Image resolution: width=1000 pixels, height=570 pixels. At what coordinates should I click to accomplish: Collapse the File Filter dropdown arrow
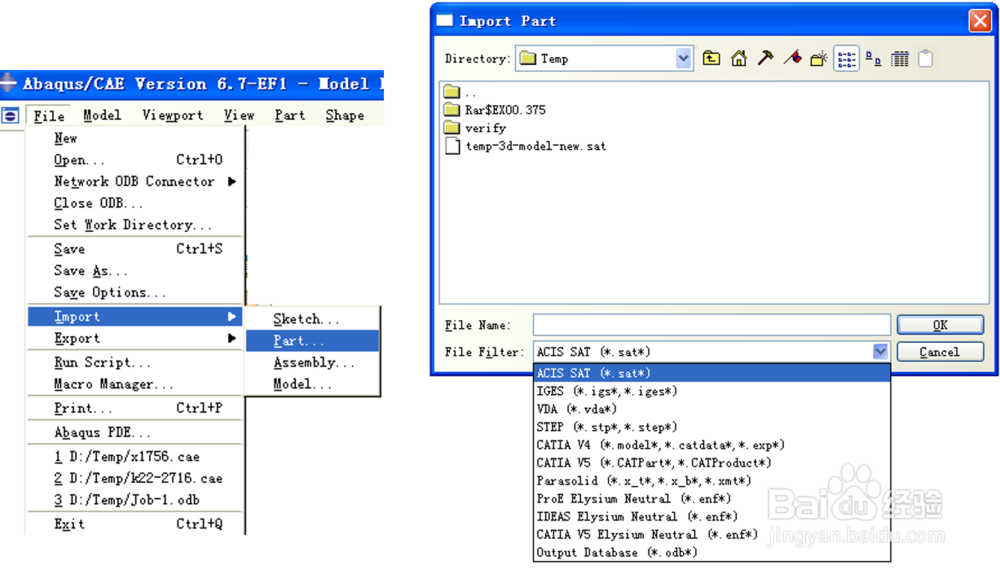pyautogui.click(x=880, y=351)
